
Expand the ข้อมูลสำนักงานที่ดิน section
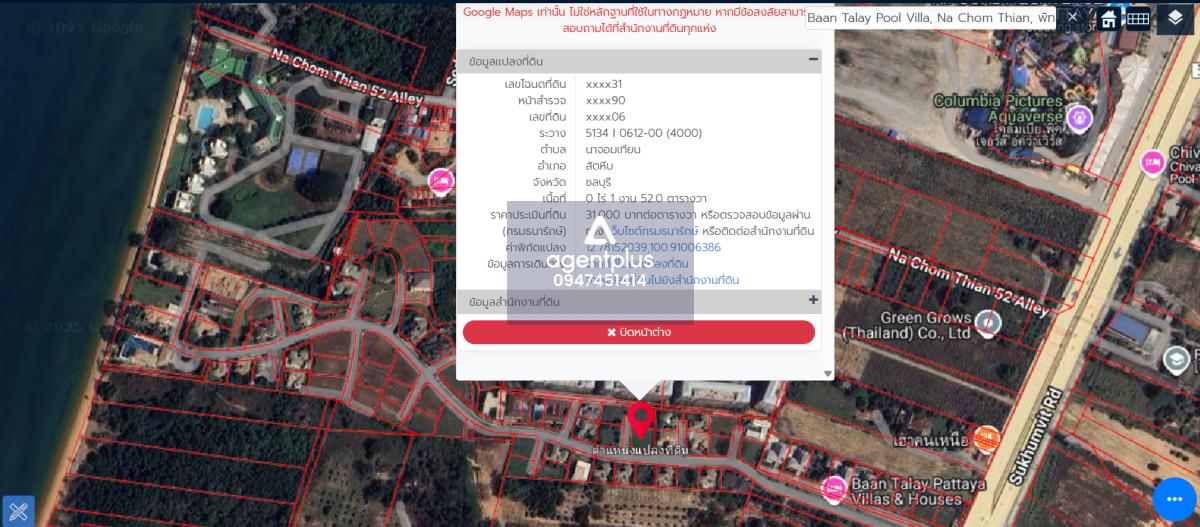pos(813,300)
